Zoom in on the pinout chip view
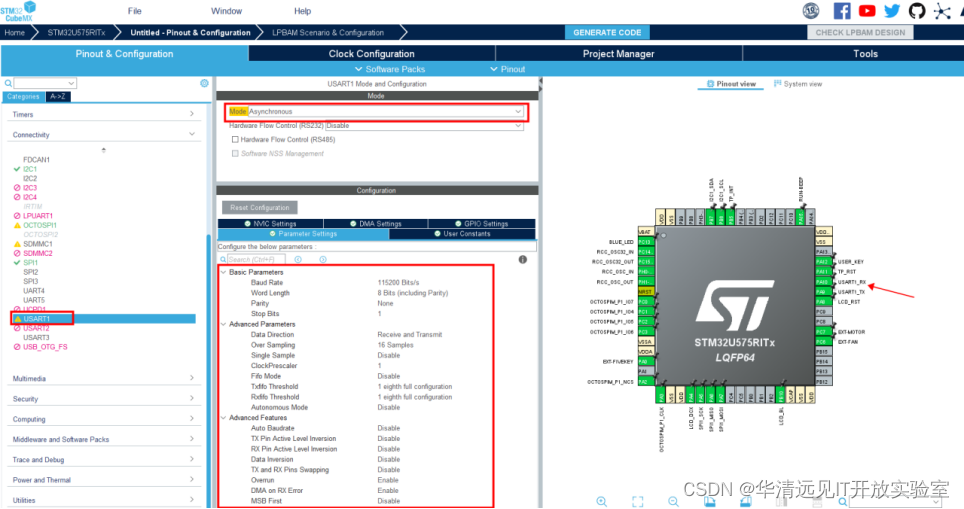 [601, 502]
